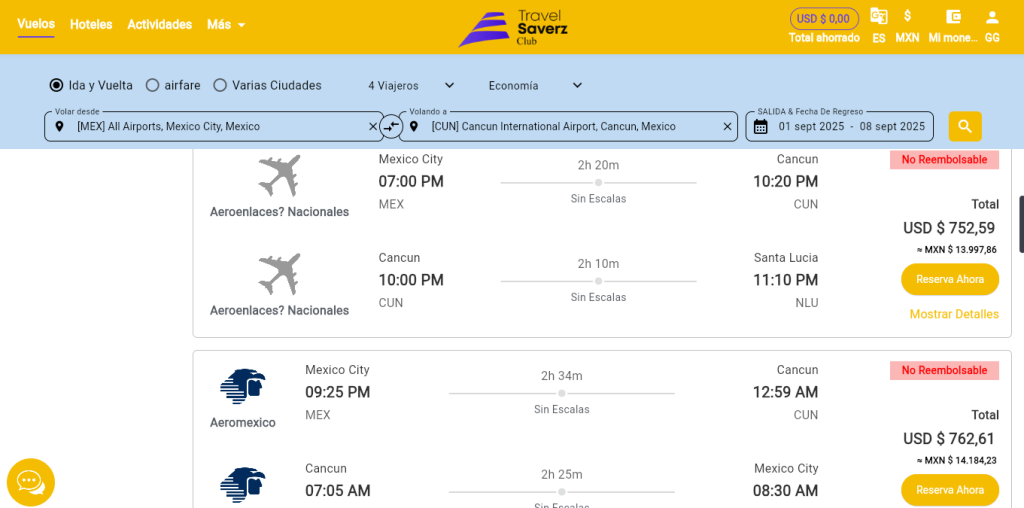The height and width of the screenshot is (508, 1024).
Task: Select the Ida y Vuelta radio option
Action: [57, 86]
